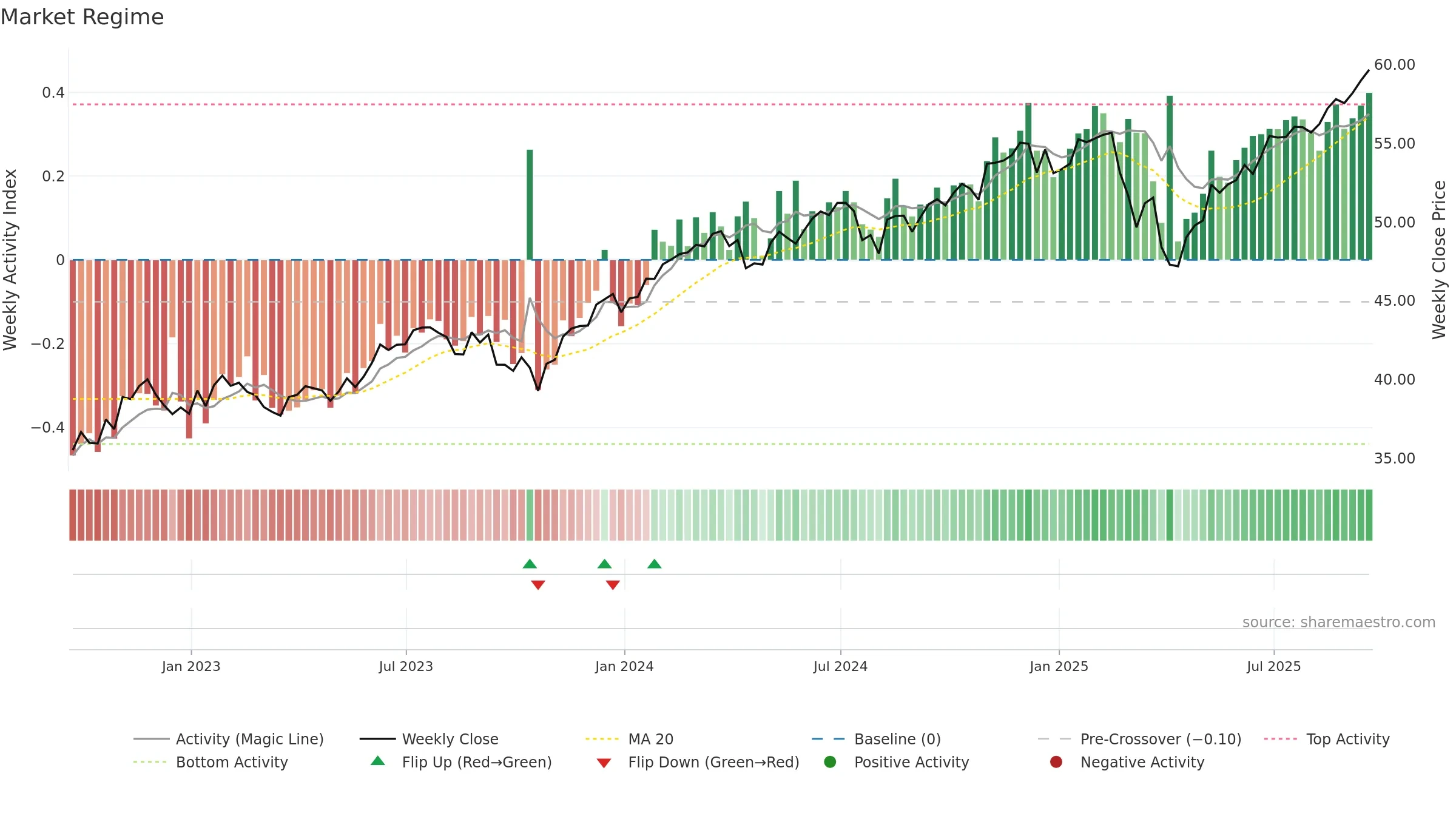Toggle the MA 20 legend entry
The image size is (1456, 819).
click(629, 739)
